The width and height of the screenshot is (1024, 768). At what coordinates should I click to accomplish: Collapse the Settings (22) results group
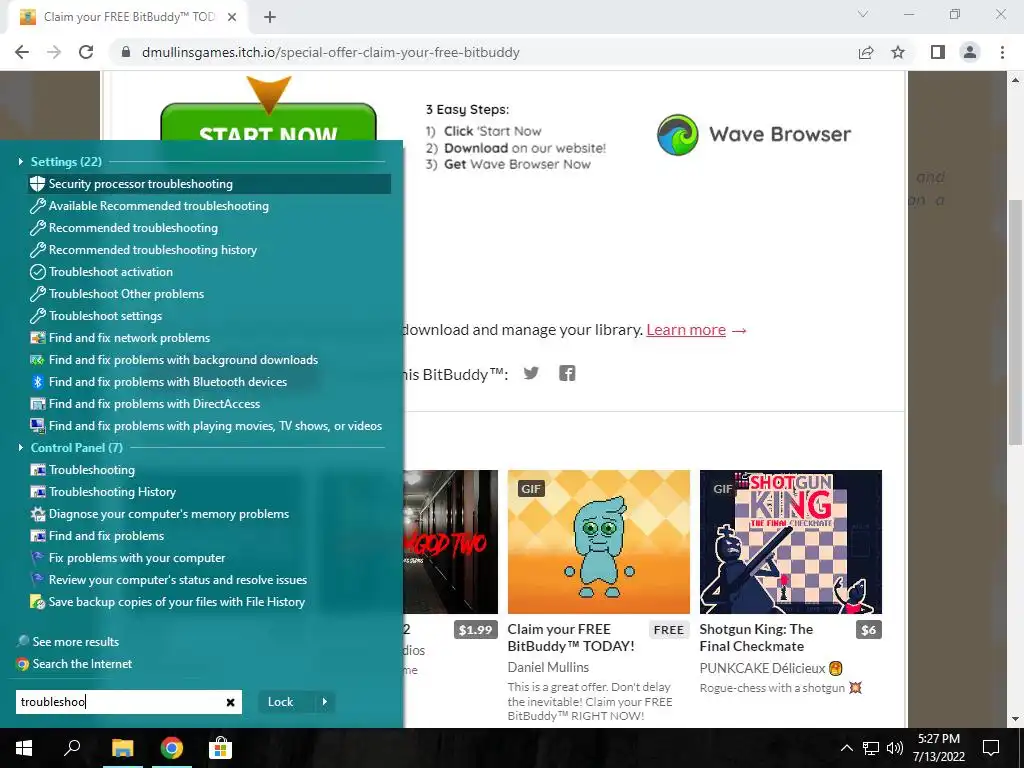[x=20, y=161]
